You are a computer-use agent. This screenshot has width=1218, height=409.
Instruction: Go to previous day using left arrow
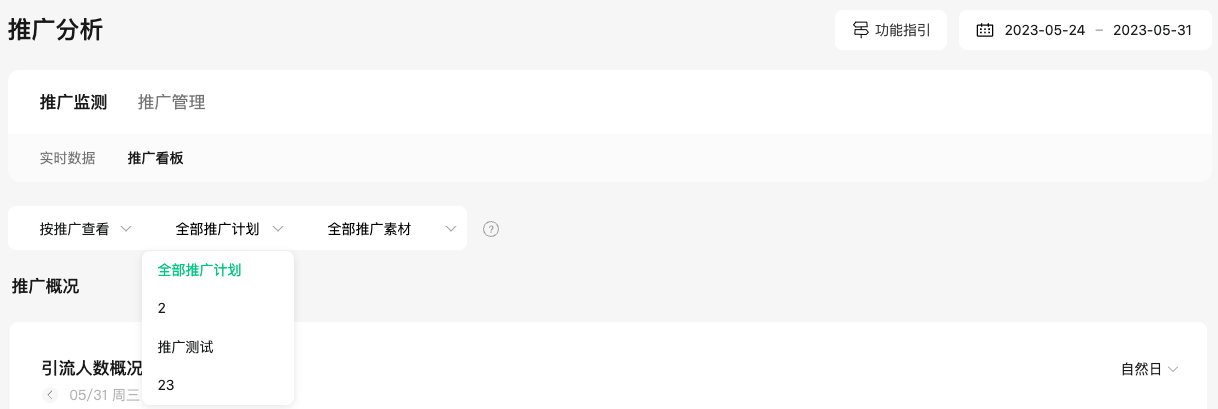(x=51, y=395)
